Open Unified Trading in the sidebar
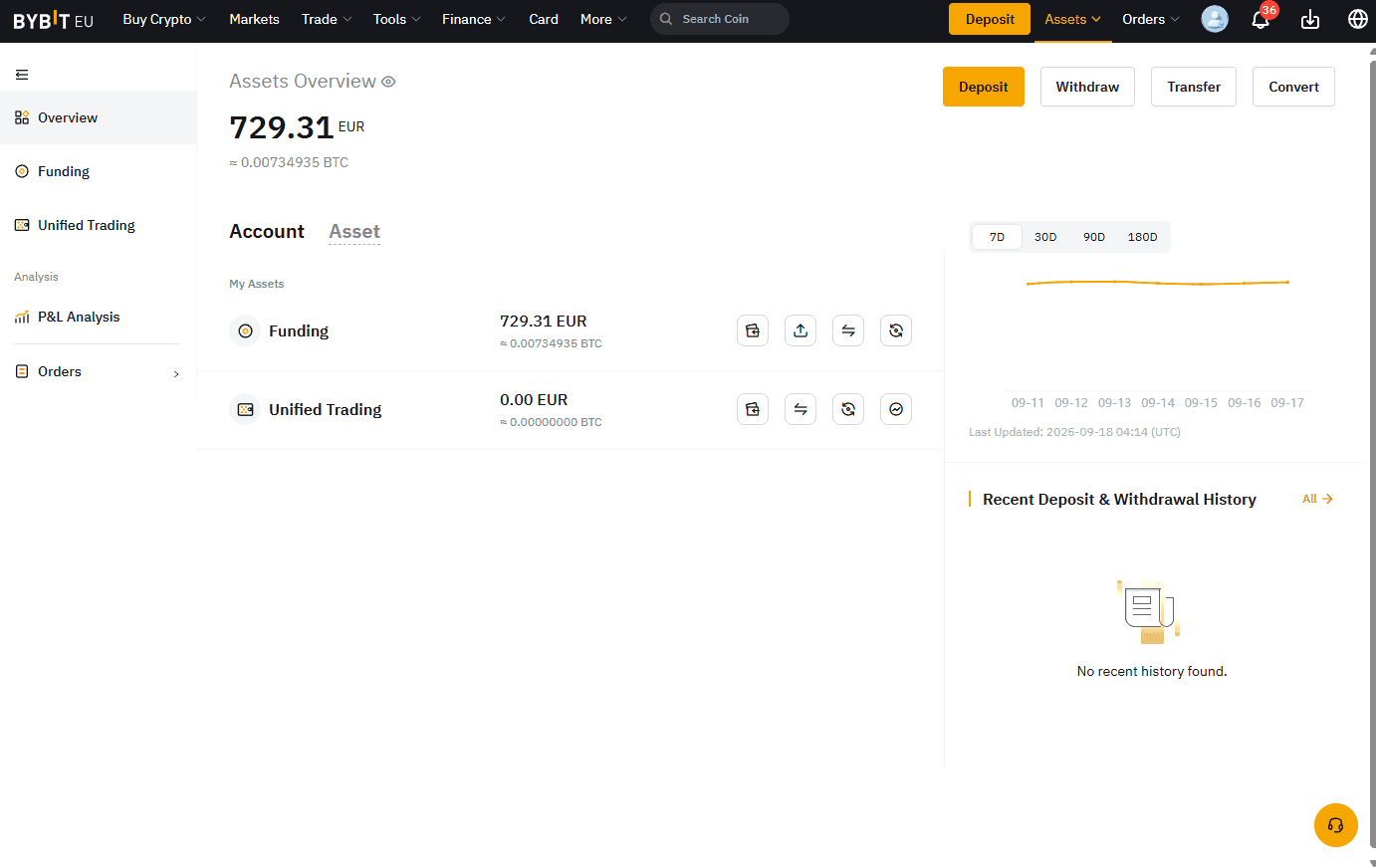Screen dimensions: 1376x868 [87, 225]
